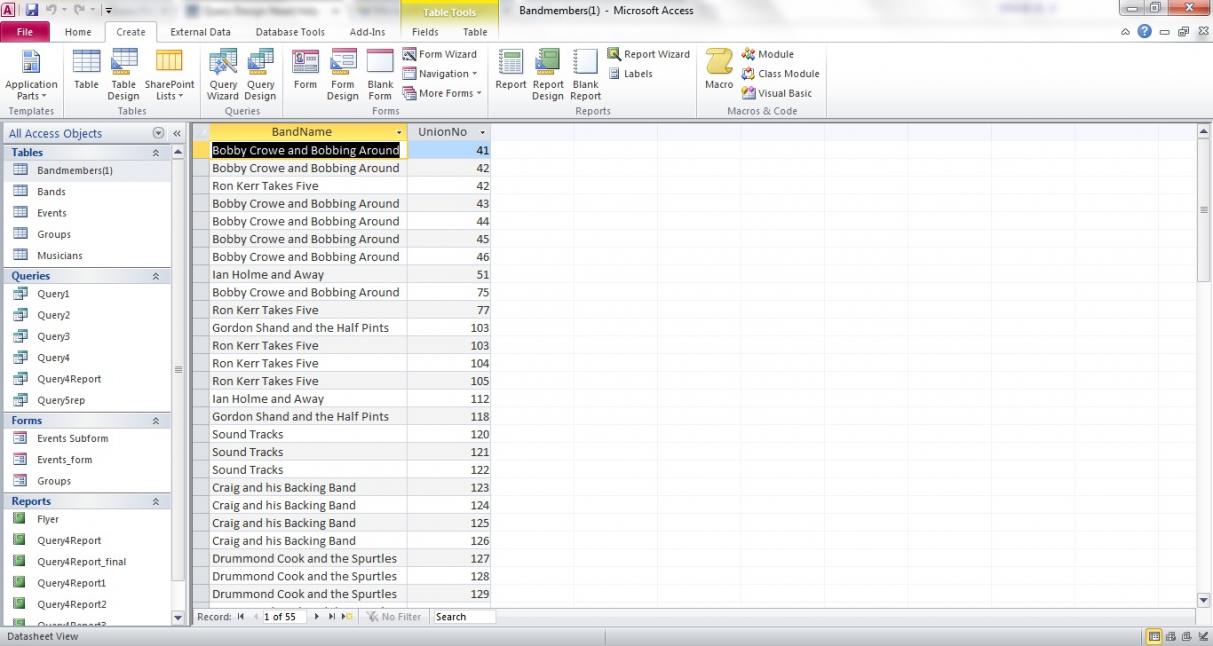Click the Table Design icon
The image size is (1213, 646).
click(124, 74)
